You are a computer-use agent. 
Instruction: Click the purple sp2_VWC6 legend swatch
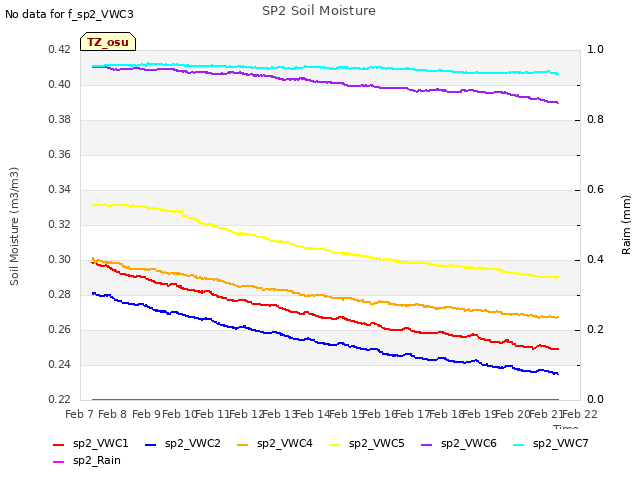[427, 445]
